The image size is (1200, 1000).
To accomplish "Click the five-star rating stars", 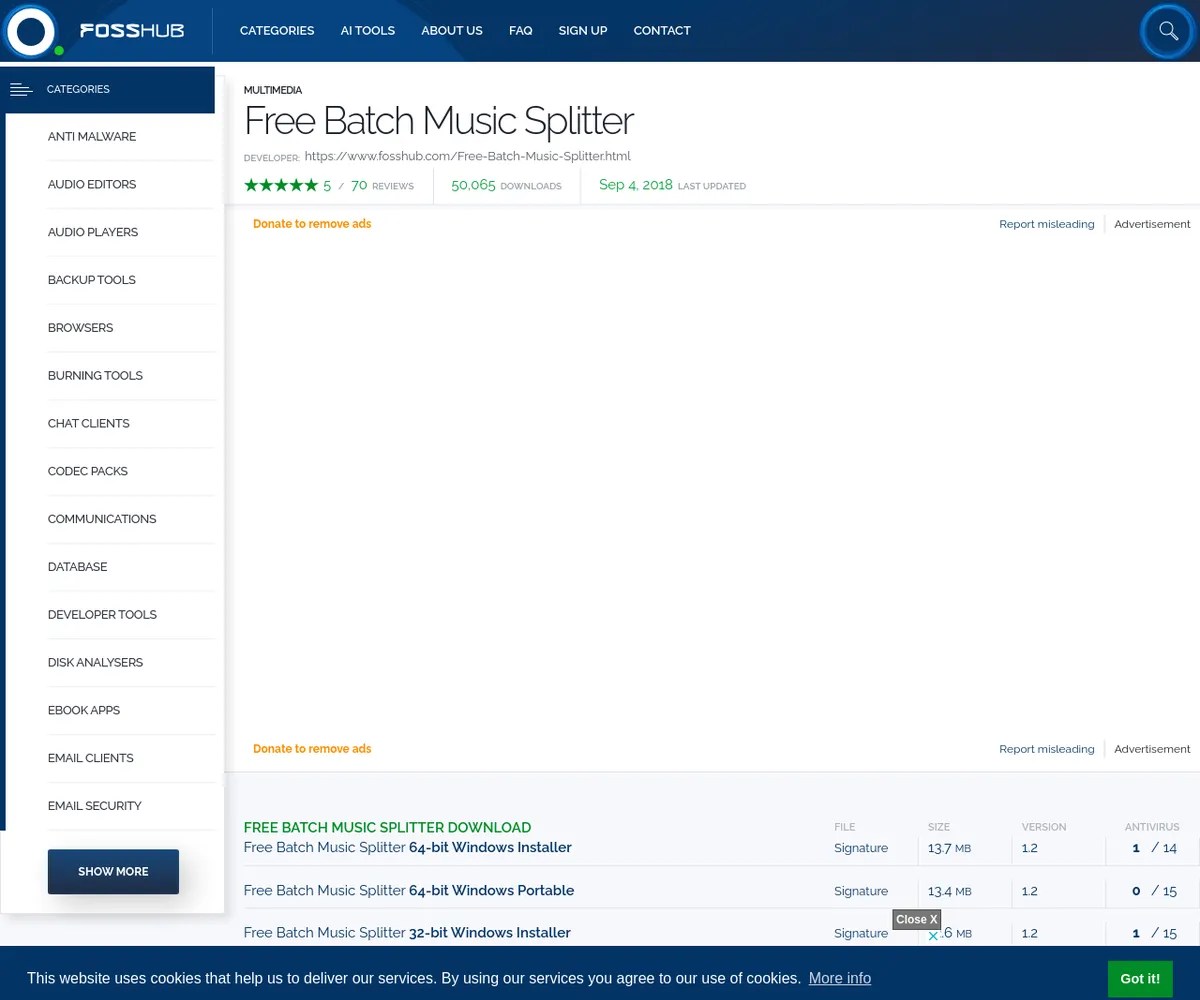I will (x=281, y=185).
